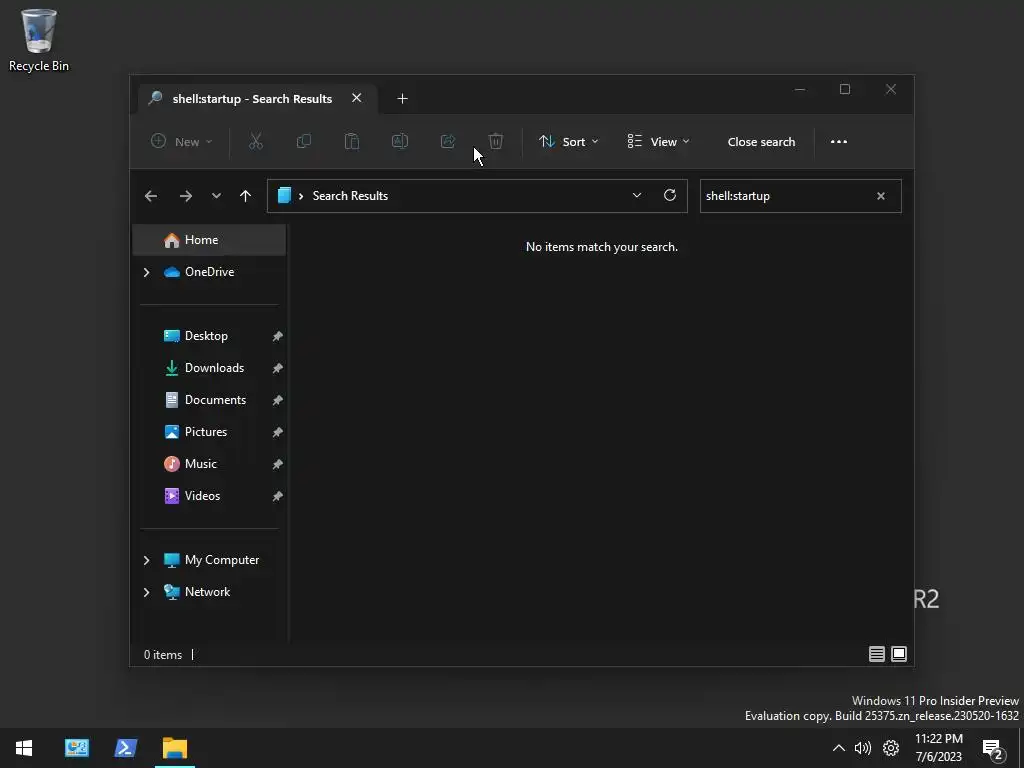Click the Close search button

(x=761, y=142)
